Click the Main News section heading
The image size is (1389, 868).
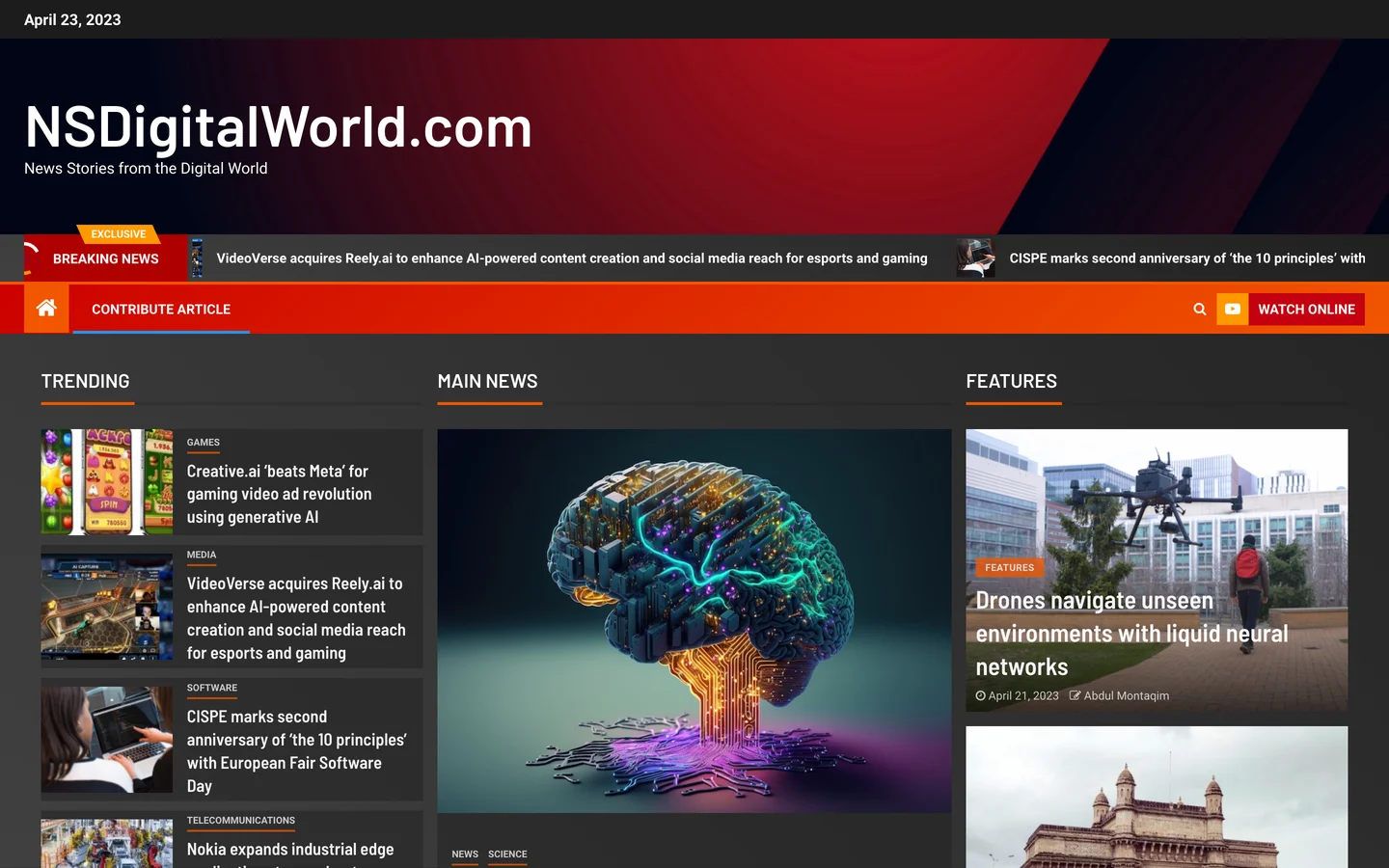click(488, 381)
